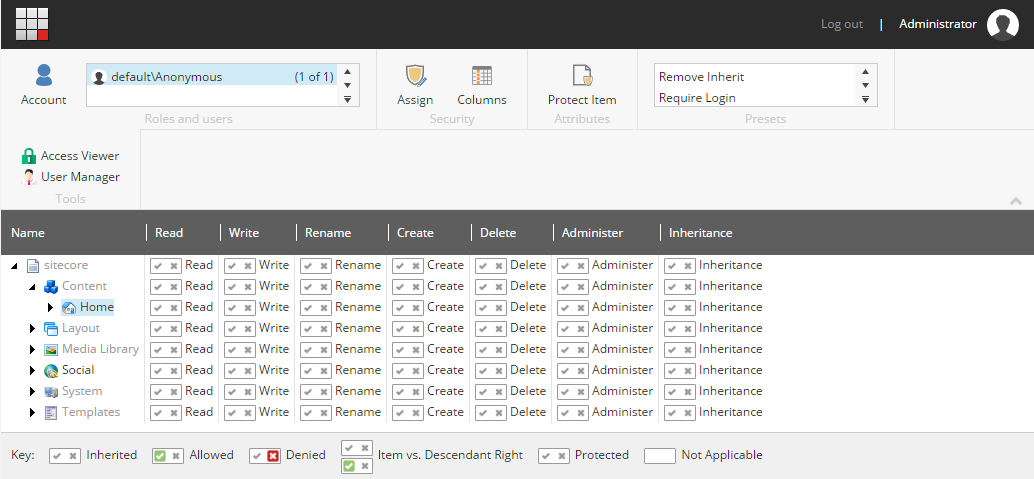Collapse the Content tree node
Viewport: 1034px width, 479px height.
coord(32,287)
